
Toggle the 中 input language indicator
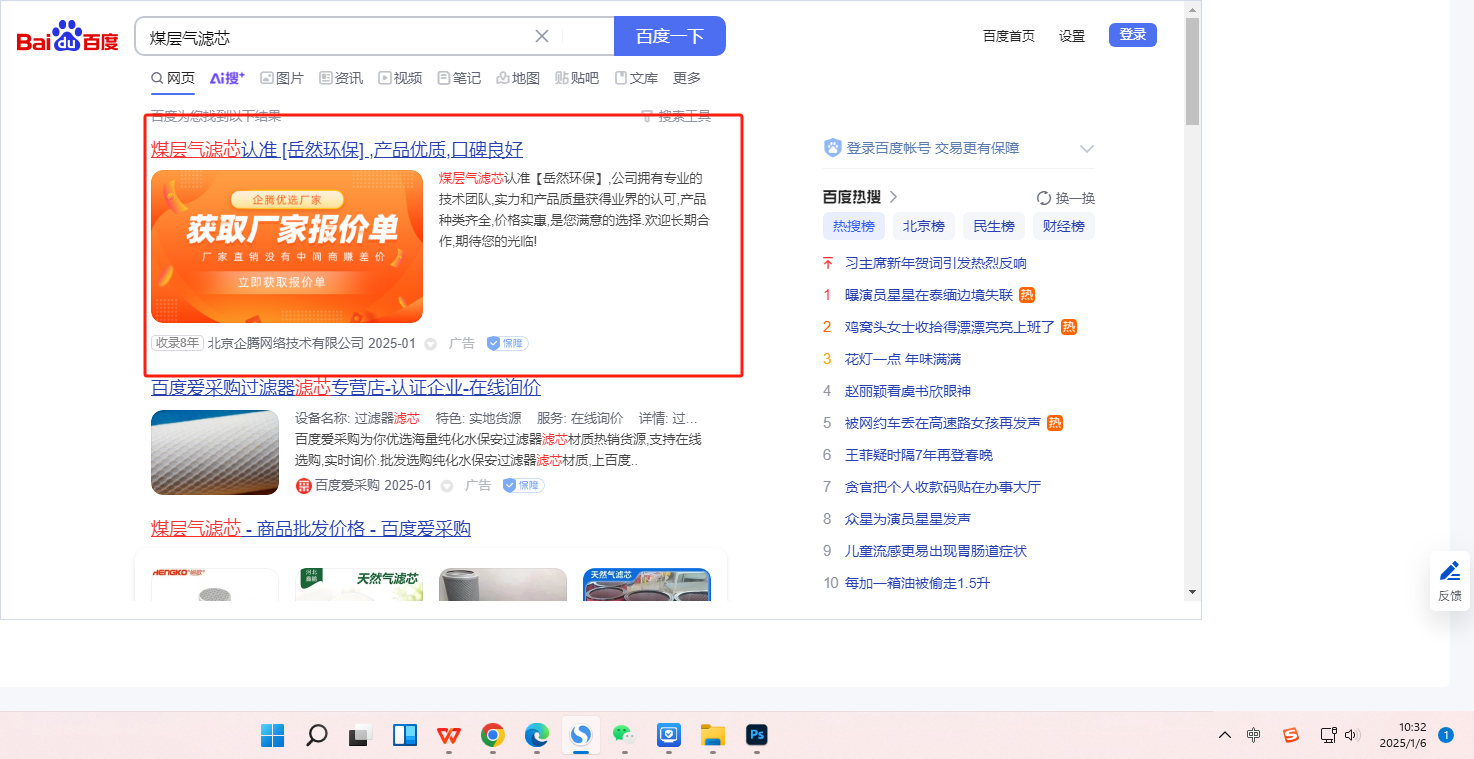point(1254,735)
